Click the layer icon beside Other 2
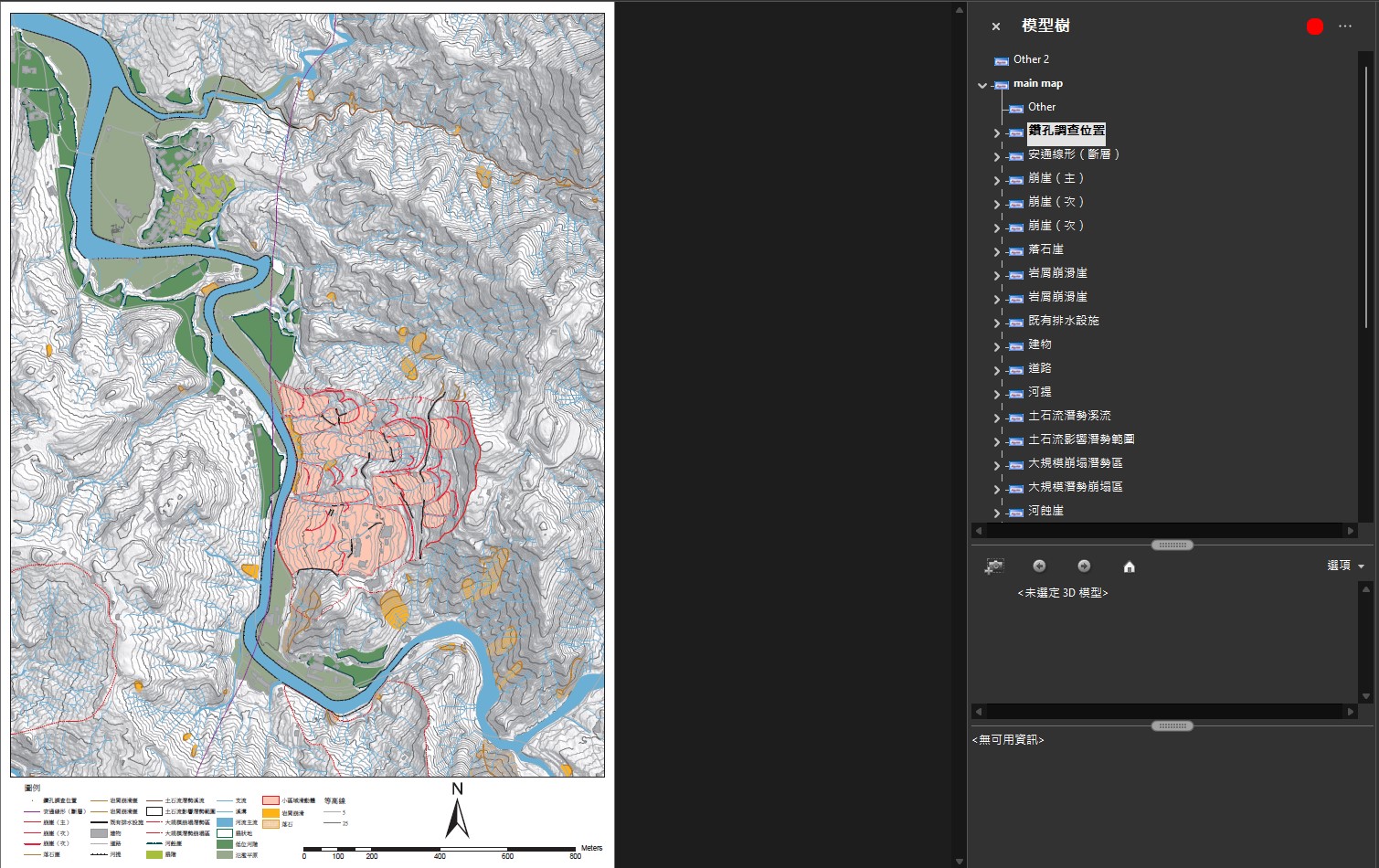Viewport: 1379px width, 868px height. pos(1002,60)
